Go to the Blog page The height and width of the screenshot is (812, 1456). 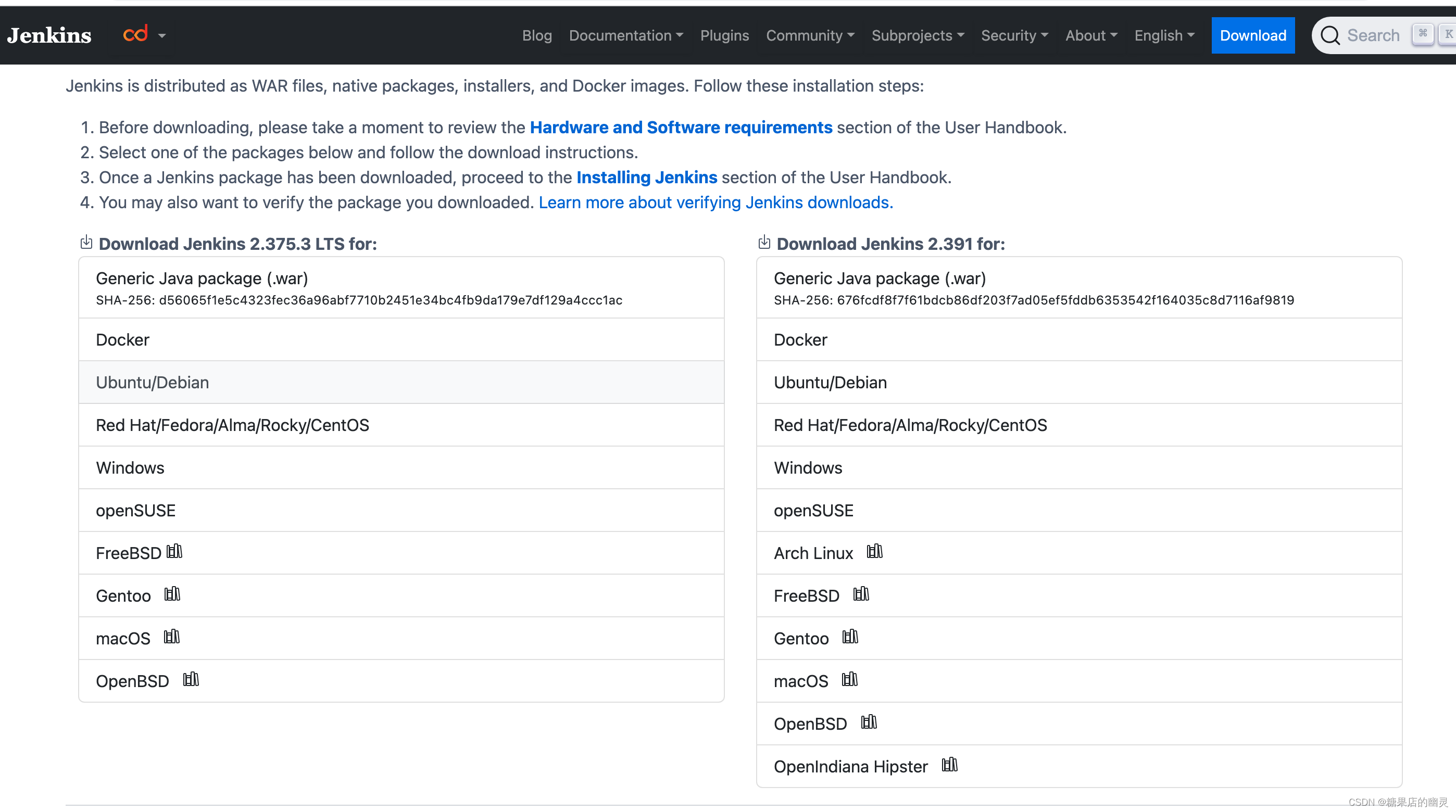click(x=537, y=35)
